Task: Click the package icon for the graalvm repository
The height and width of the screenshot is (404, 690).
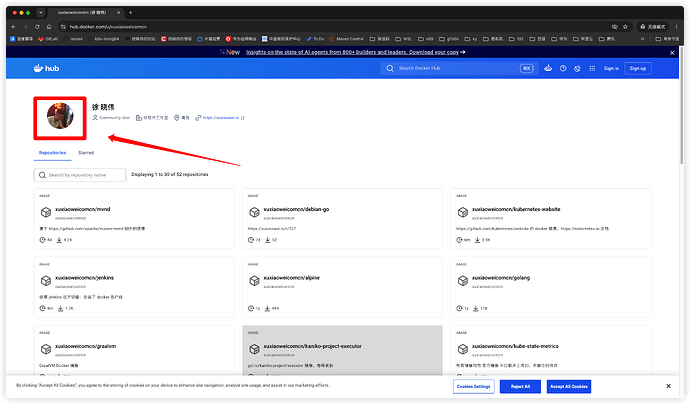Action: pyautogui.click(x=46, y=349)
